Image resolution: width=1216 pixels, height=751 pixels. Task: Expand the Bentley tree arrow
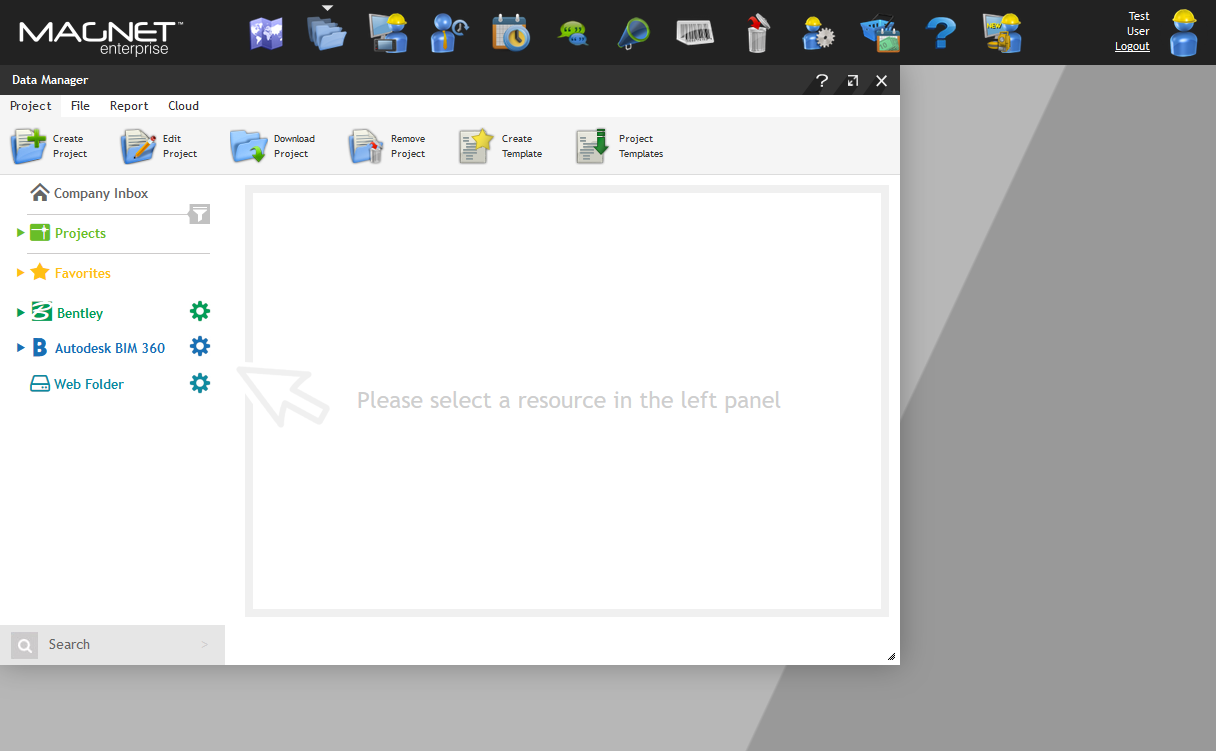coord(21,313)
